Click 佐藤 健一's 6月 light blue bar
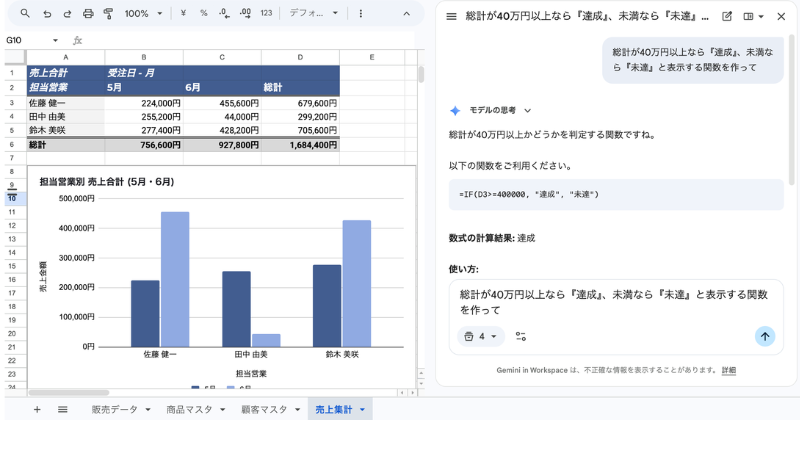 pyautogui.click(x=175, y=279)
